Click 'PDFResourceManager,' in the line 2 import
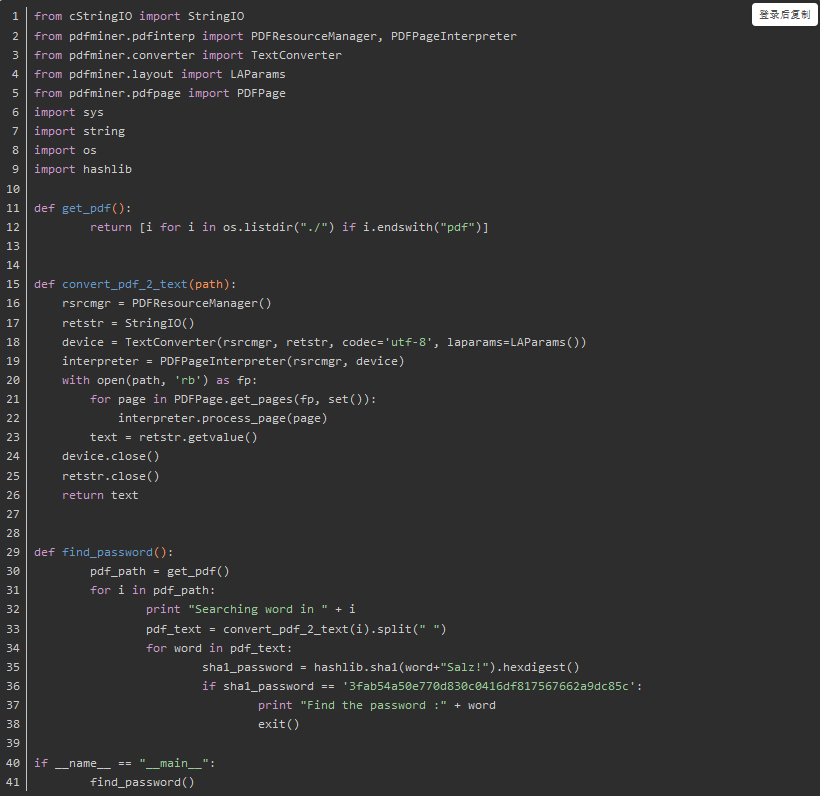The height and width of the screenshot is (796, 820). (x=317, y=36)
